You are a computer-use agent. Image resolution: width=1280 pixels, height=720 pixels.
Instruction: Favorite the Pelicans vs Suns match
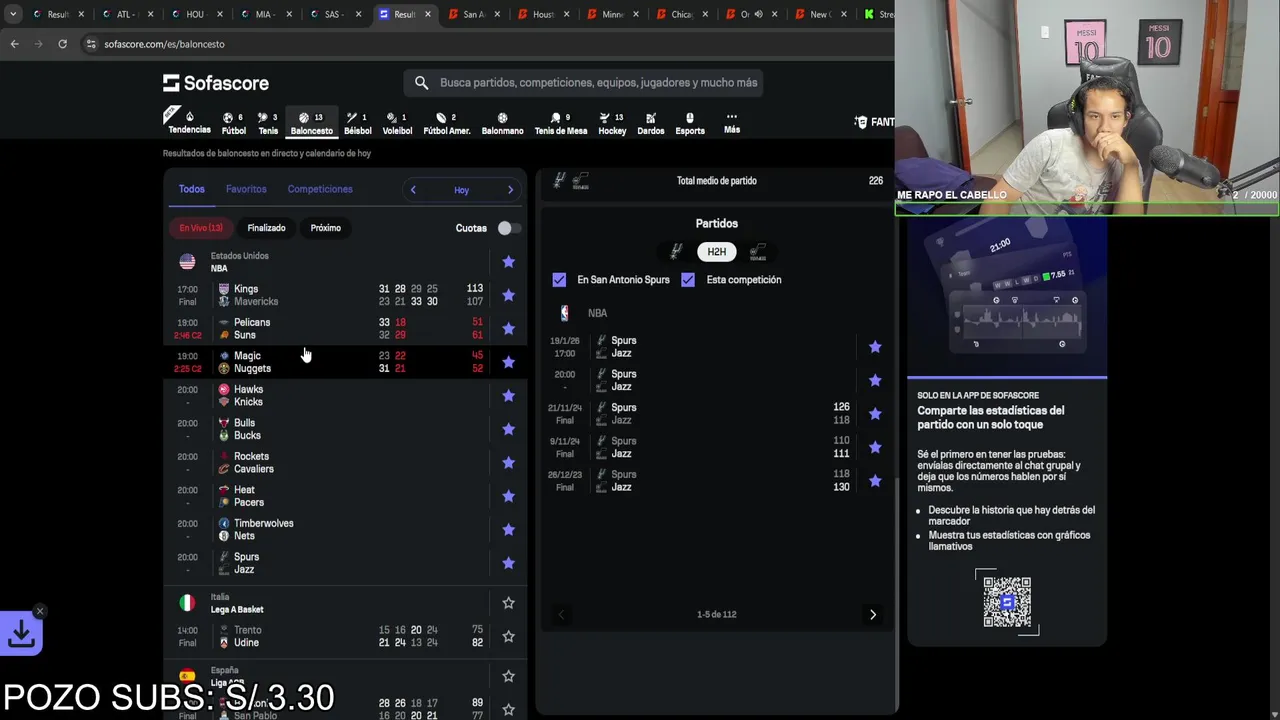coord(508,329)
